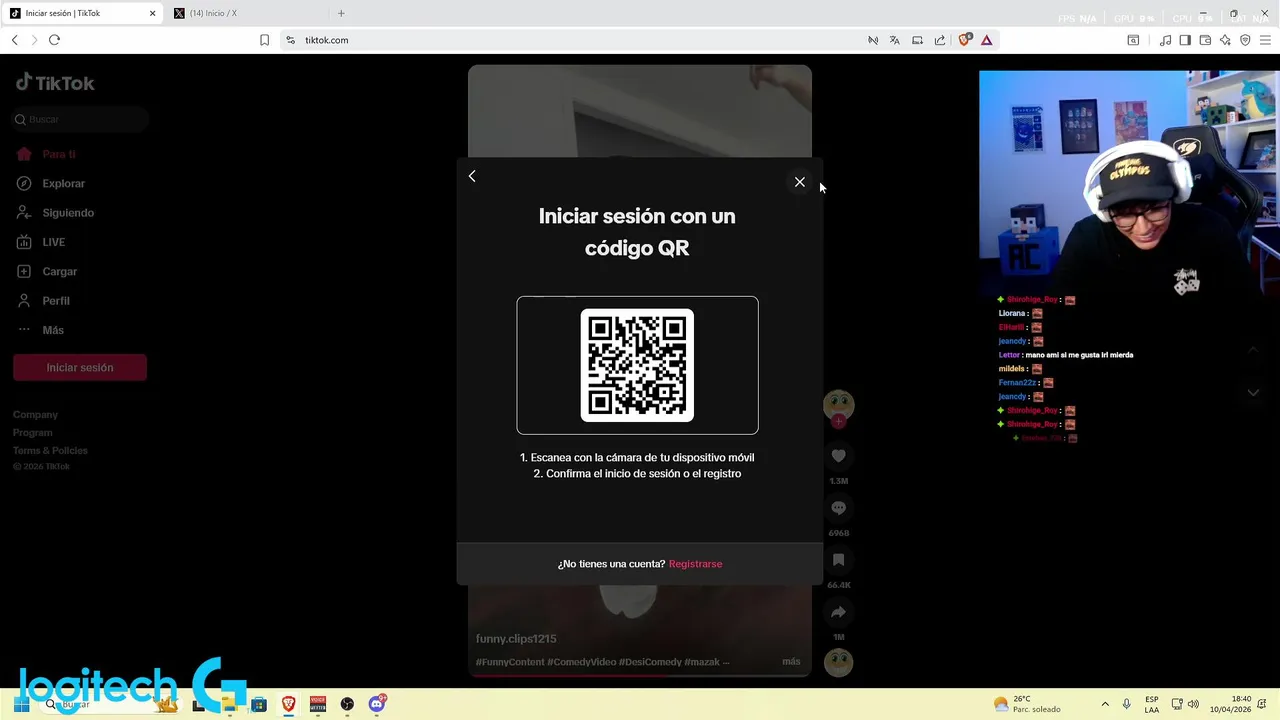Expand the Más options

[53, 330]
